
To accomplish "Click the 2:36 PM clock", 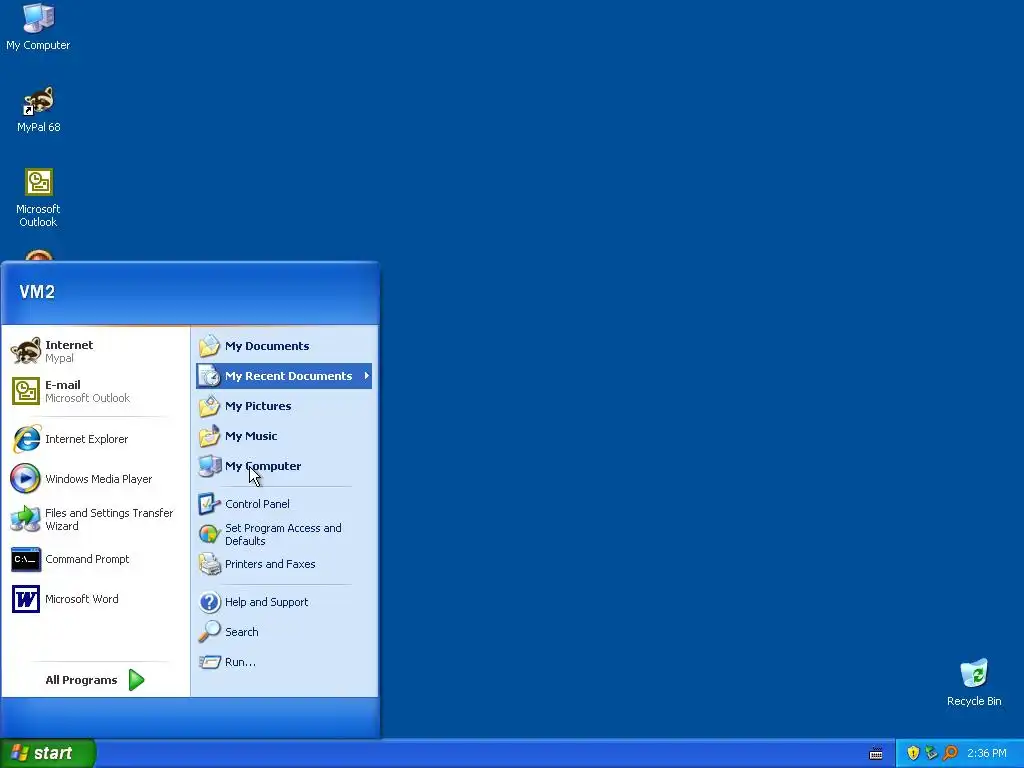I will point(987,753).
